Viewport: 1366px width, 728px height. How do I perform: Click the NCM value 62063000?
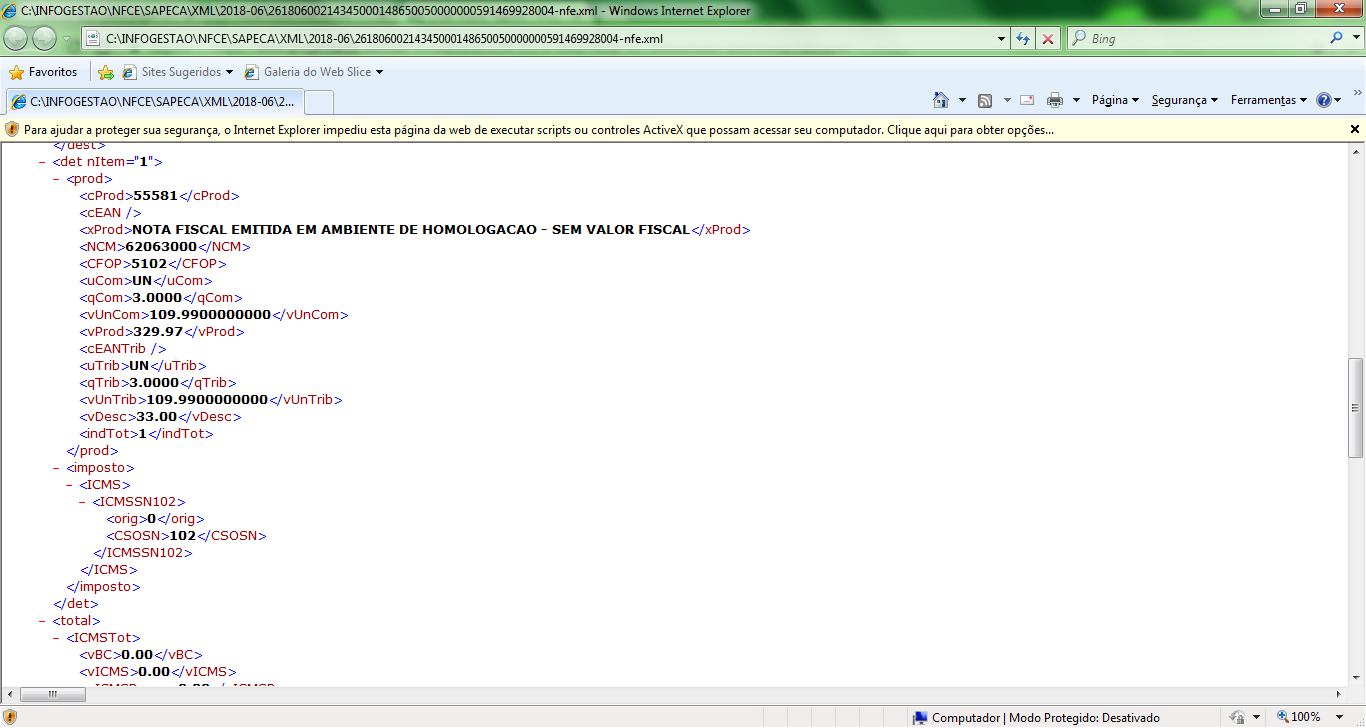pos(161,246)
